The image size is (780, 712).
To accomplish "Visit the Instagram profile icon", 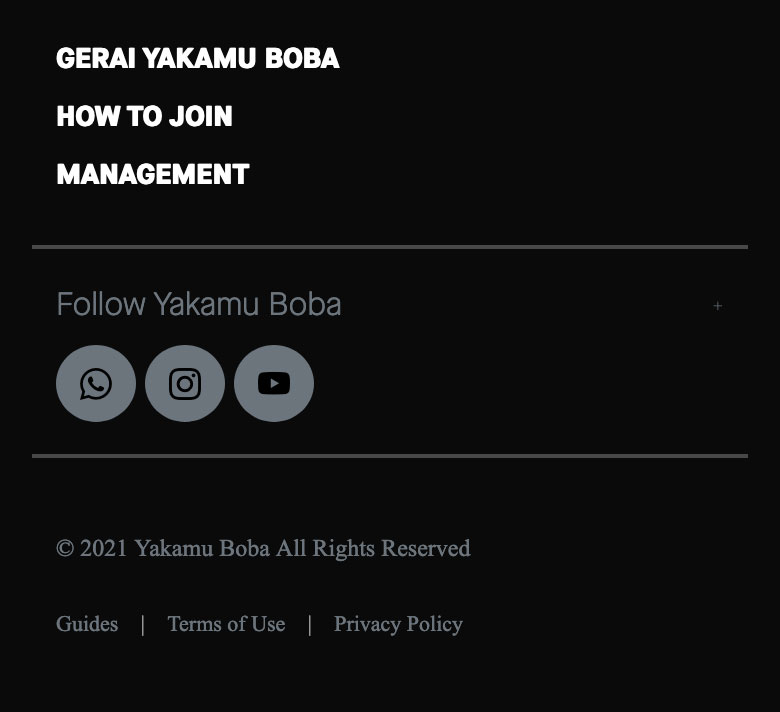I will coord(185,384).
